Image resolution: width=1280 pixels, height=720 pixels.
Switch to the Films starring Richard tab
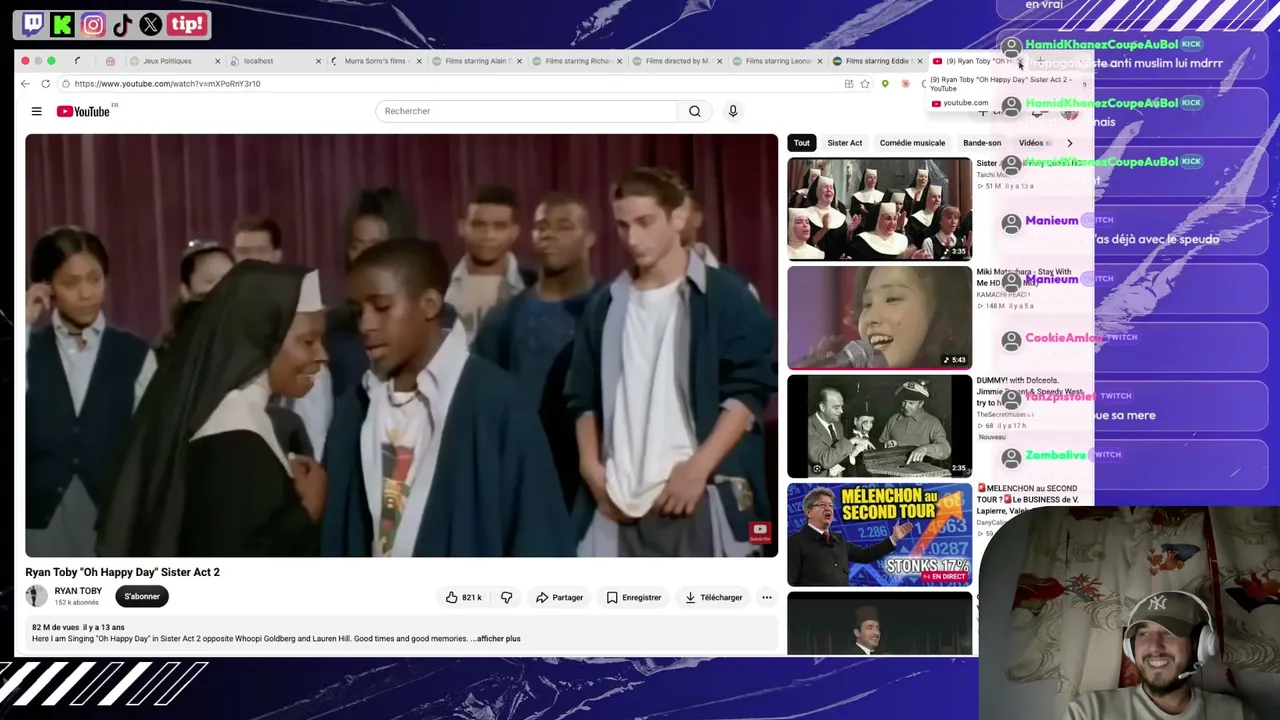(x=577, y=61)
